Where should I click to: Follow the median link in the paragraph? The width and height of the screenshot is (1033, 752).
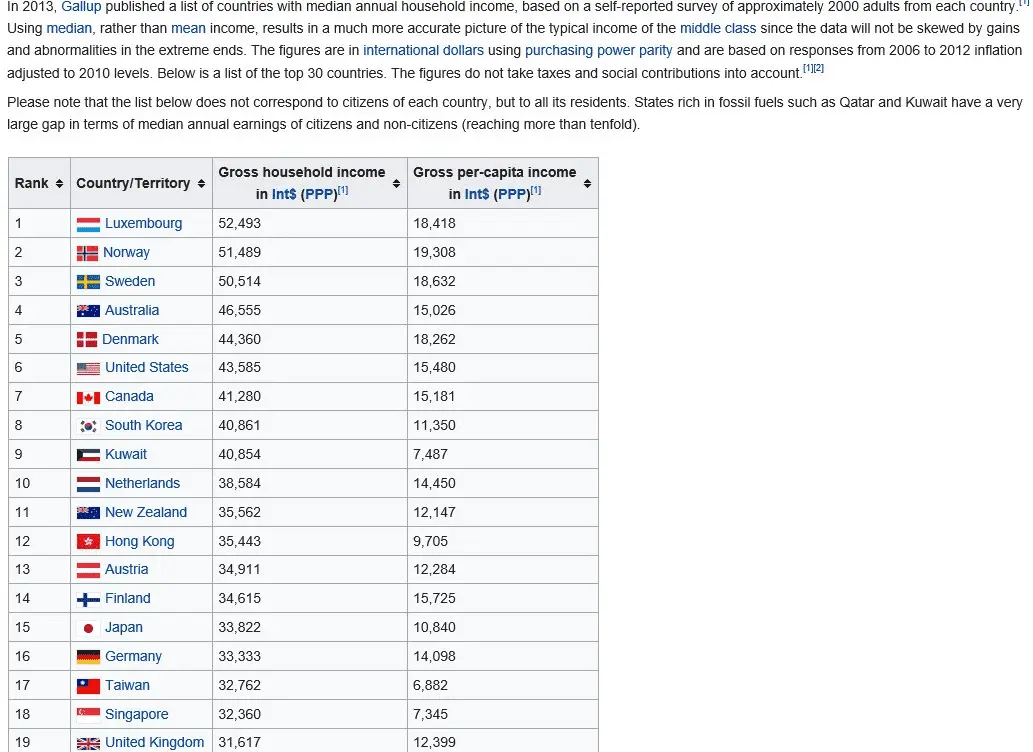coord(69,28)
